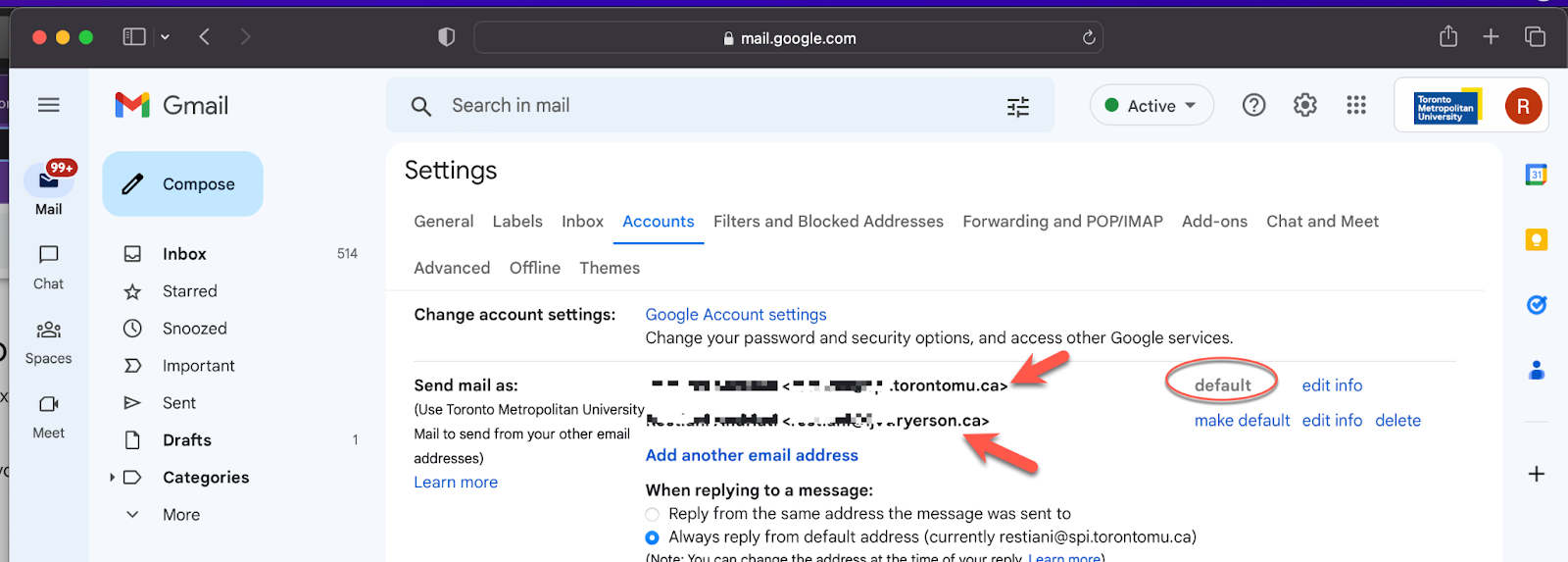
Task: Open the Support help icon
Action: point(1253,105)
